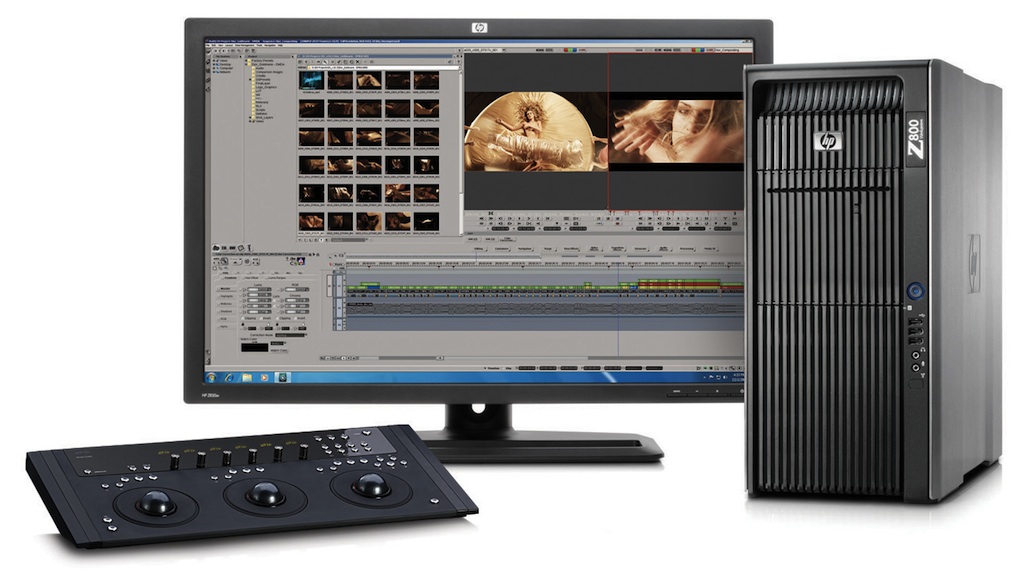Select the DSPresets folder
This screenshot has height=573, width=1024.
263,80
